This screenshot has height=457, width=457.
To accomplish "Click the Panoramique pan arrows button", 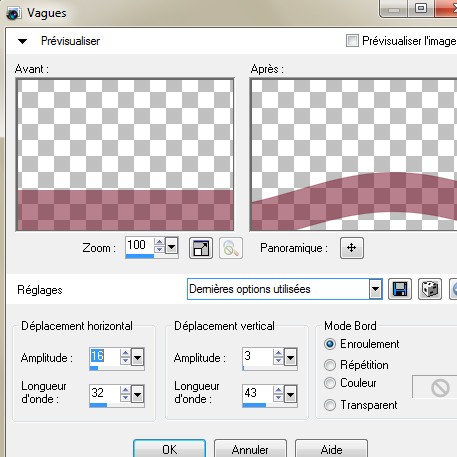I will pyautogui.click(x=352, y=248).
